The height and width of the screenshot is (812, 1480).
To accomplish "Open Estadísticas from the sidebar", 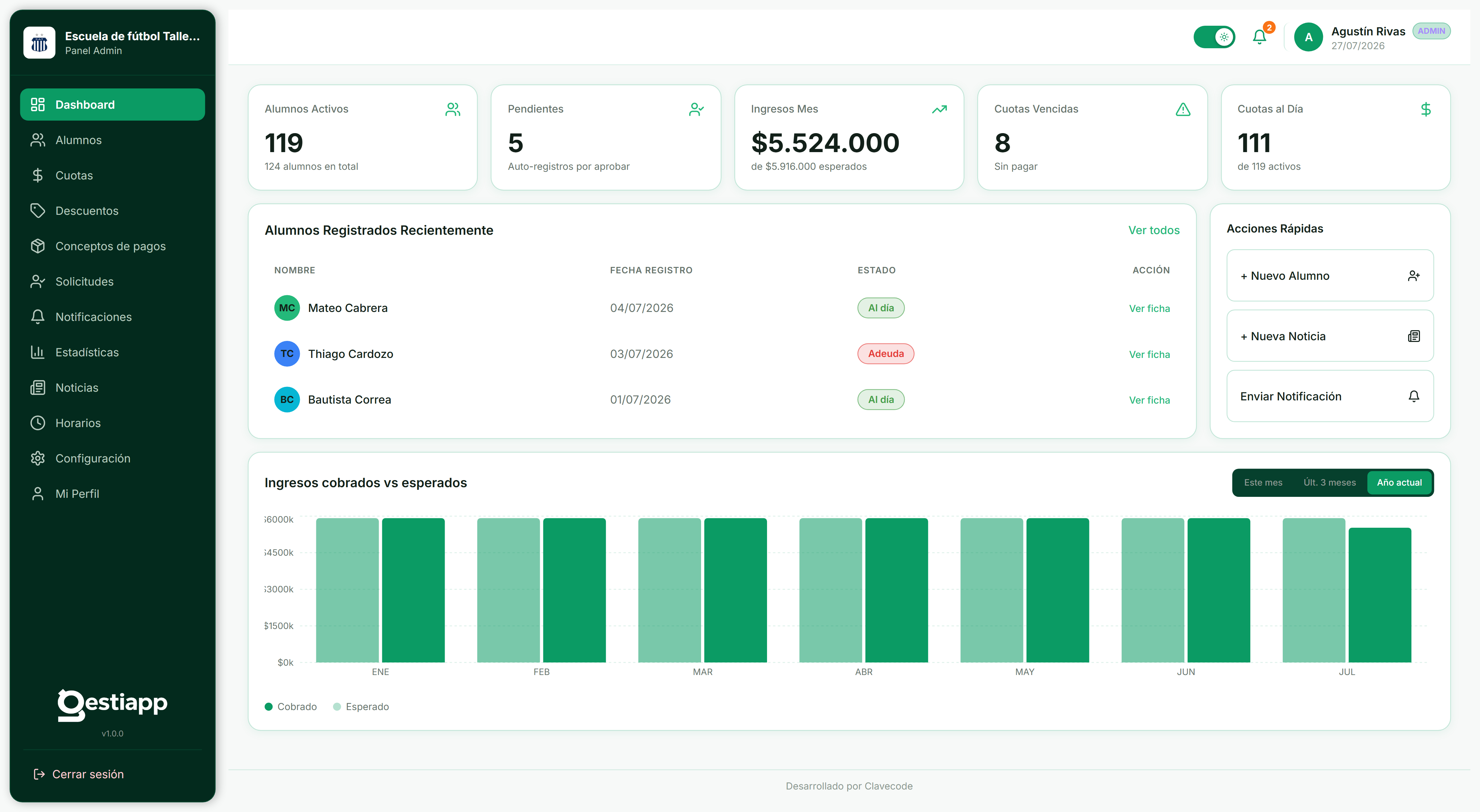I will (x=113, y=352).
